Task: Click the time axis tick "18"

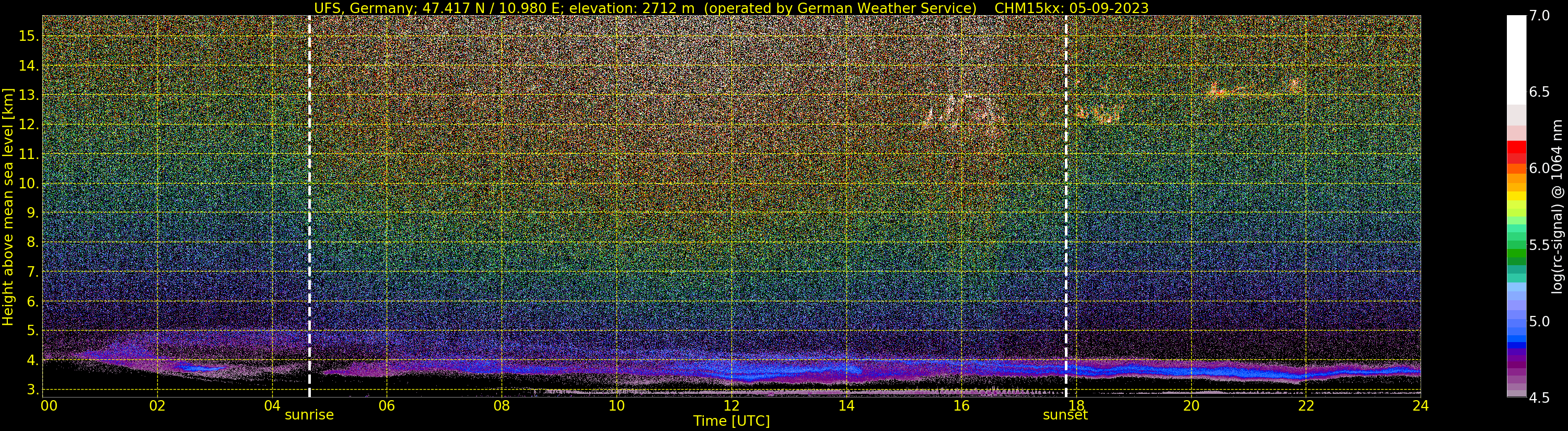Action: tap(1076, 405)
